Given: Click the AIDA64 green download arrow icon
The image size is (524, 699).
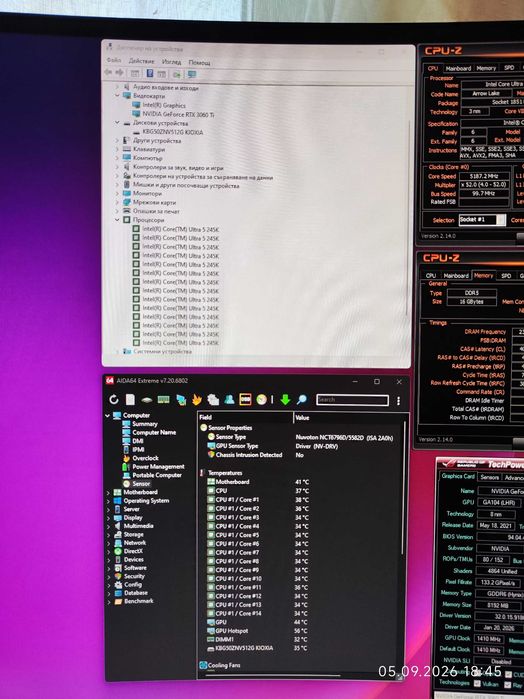Looking at the screenshot, I should [285, 399].
